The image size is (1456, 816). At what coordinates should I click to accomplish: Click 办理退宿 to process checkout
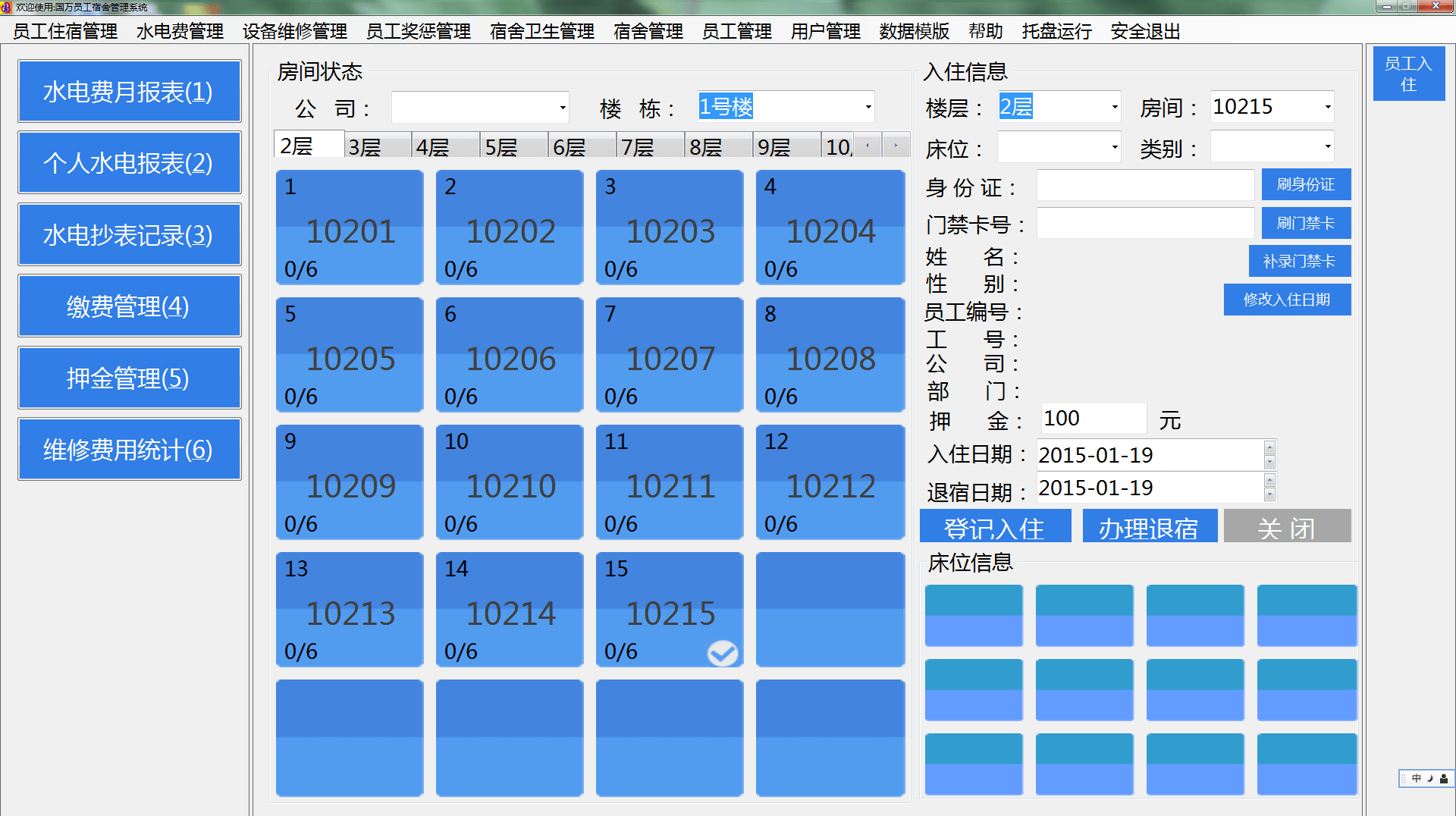[1149, 526]
